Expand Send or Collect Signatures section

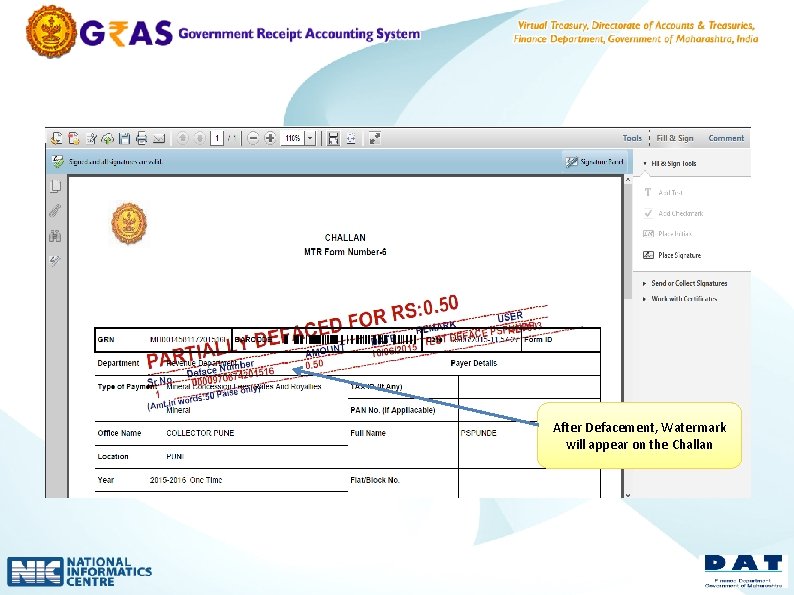685,284
